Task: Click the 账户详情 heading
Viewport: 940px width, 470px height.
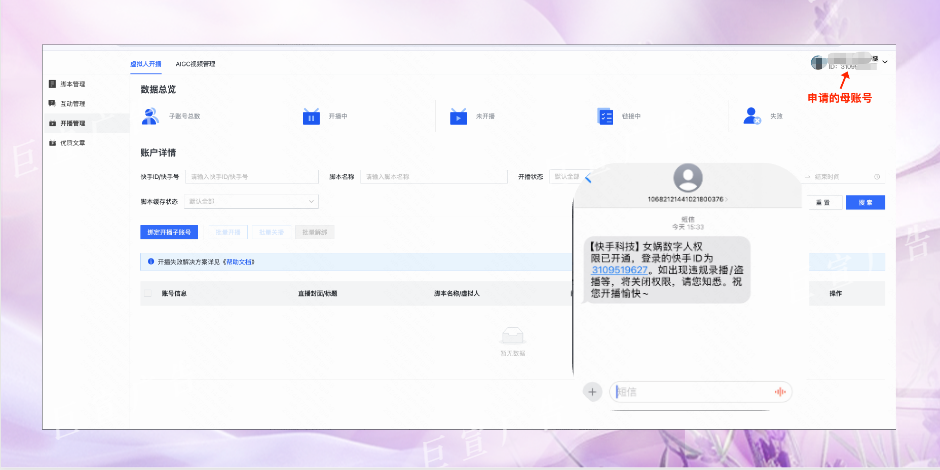Action: tap(158, 152)
